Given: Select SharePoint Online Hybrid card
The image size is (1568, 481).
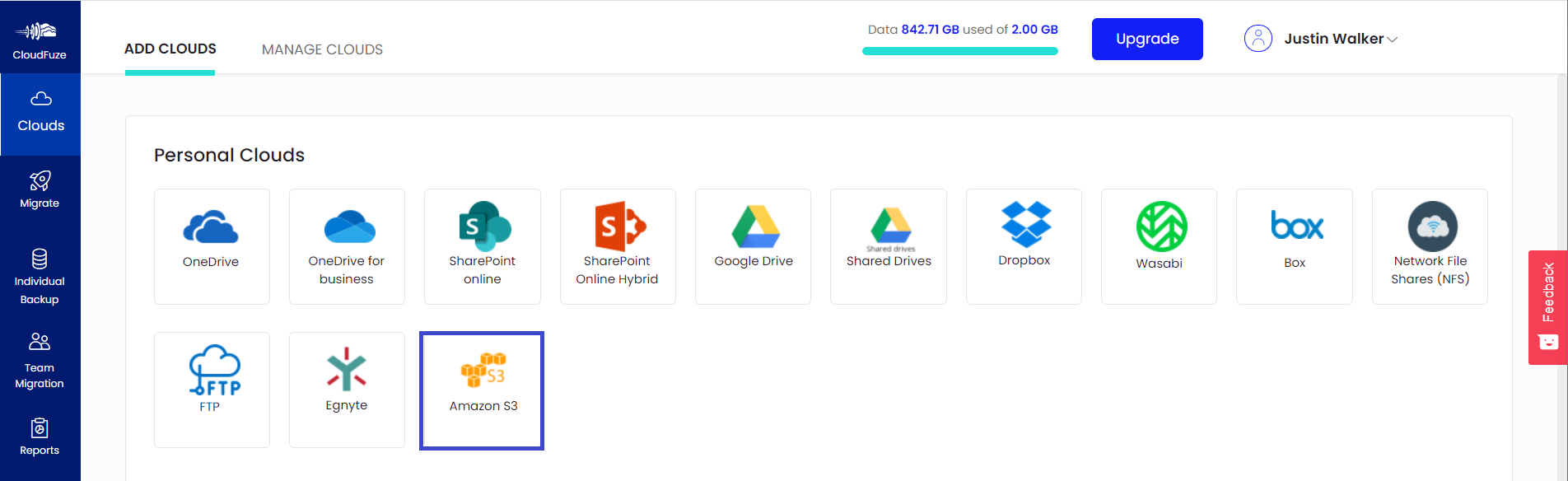Looking at the screenshot, I should [618, 246].
